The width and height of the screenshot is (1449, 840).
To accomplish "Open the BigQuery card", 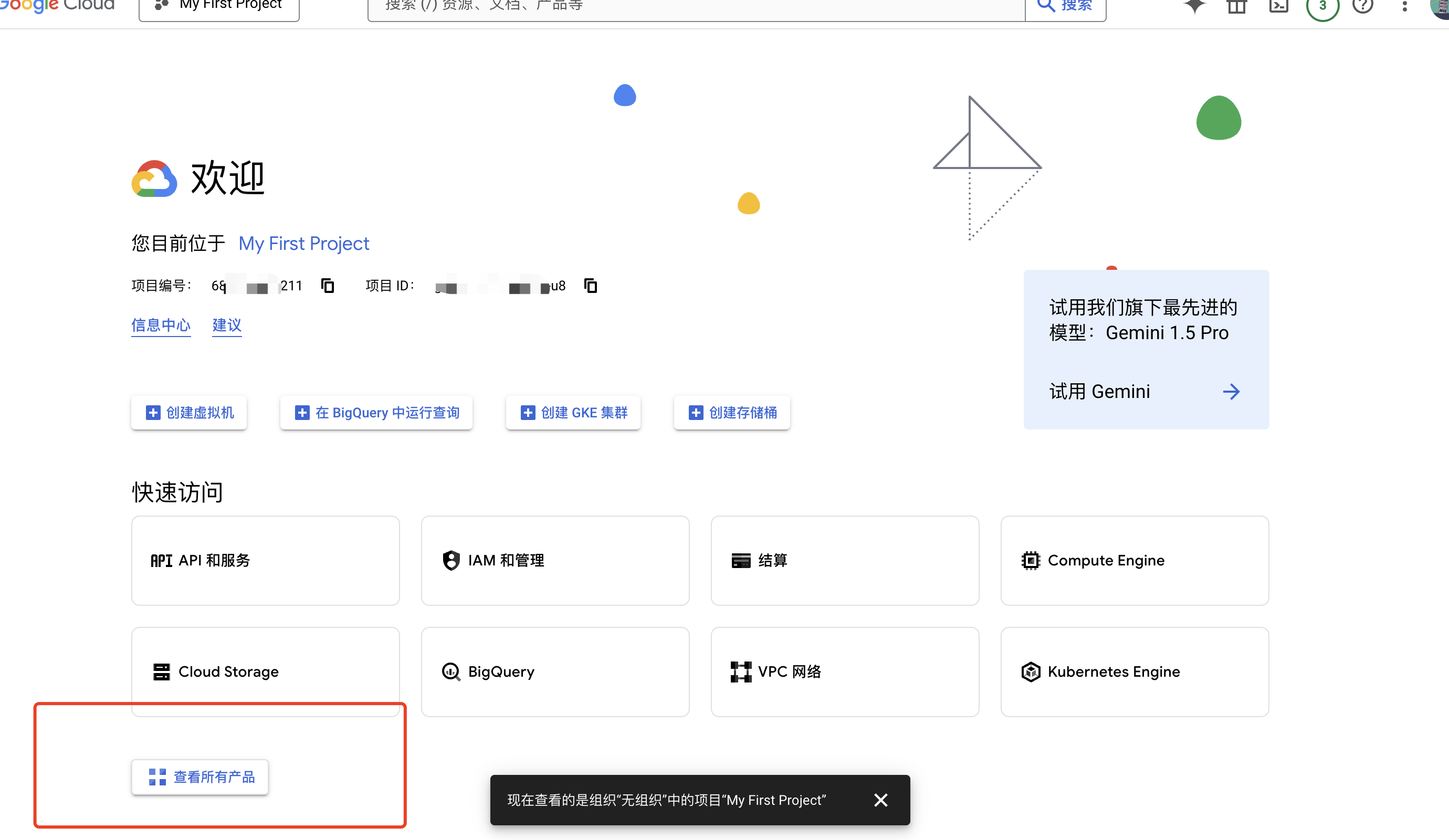I will [x=555, y=671].
